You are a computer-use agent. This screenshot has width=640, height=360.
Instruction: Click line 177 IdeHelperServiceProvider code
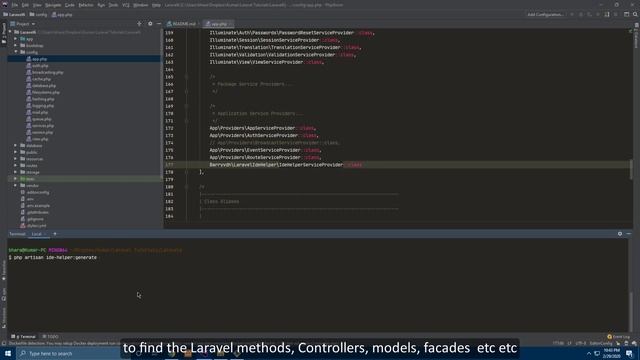[x=286, y=165]
